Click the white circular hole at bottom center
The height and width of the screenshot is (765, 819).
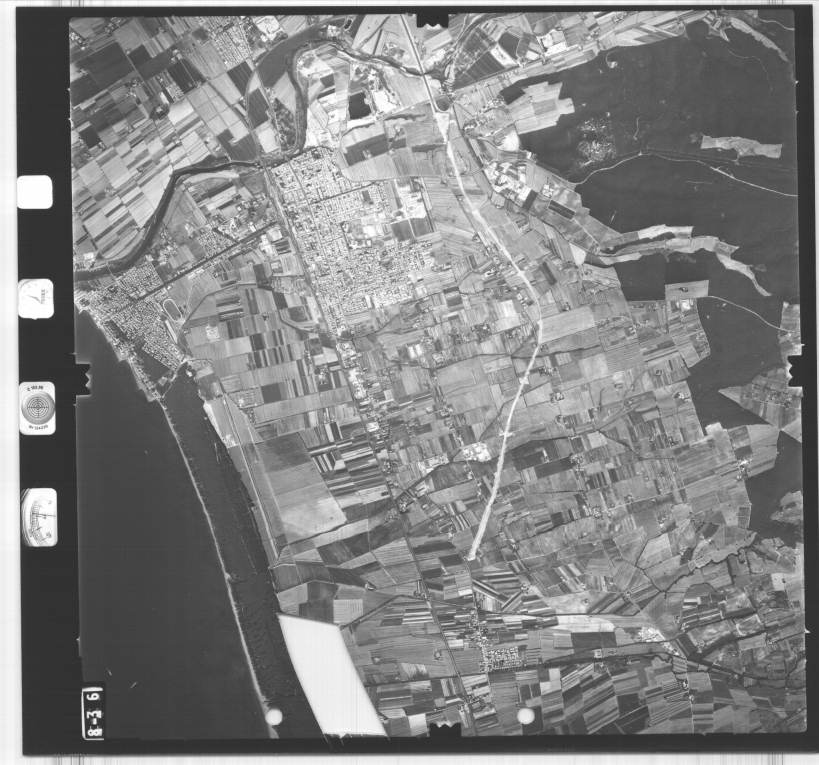(526, 715)
